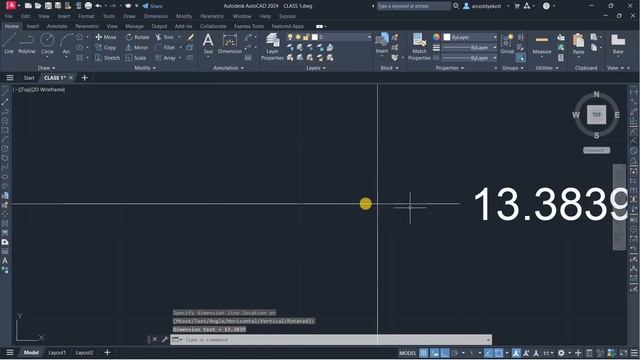Expand the Block panel

(389, 68)
